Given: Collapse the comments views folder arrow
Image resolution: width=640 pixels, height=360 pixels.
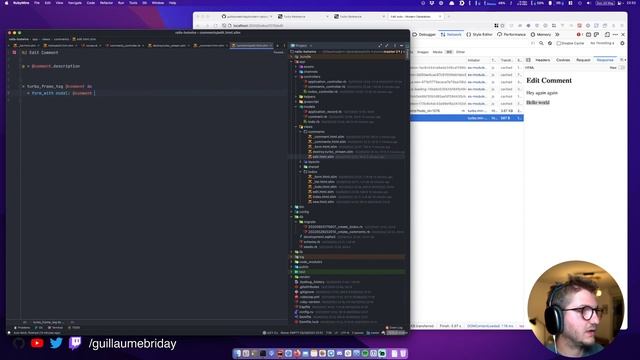Looking at the screenshot, I should [301, 132].
